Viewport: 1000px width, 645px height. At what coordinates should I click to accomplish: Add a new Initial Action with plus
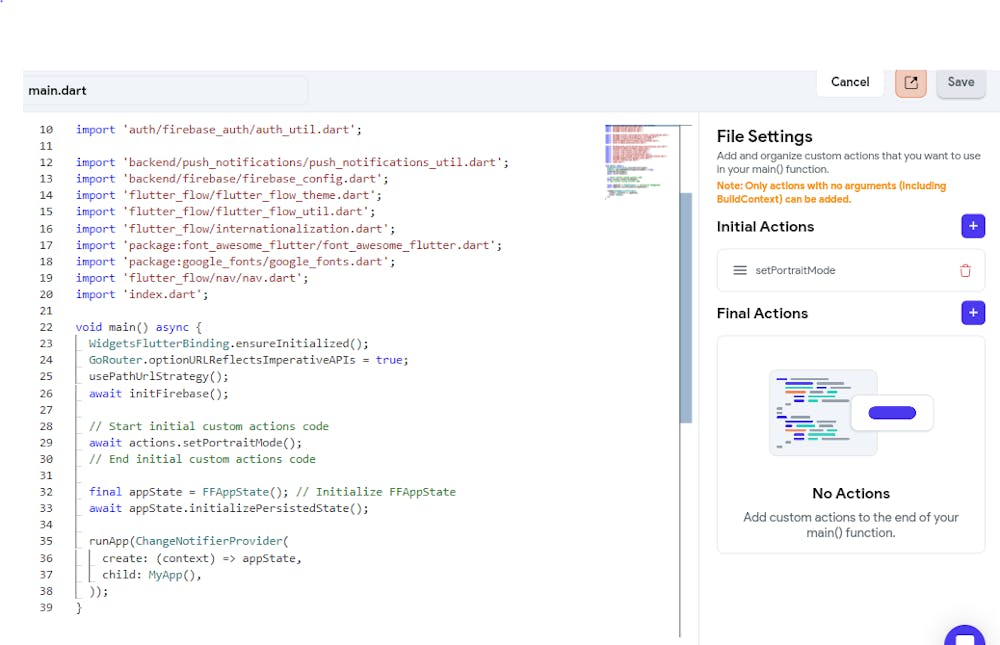pos(972,226)
